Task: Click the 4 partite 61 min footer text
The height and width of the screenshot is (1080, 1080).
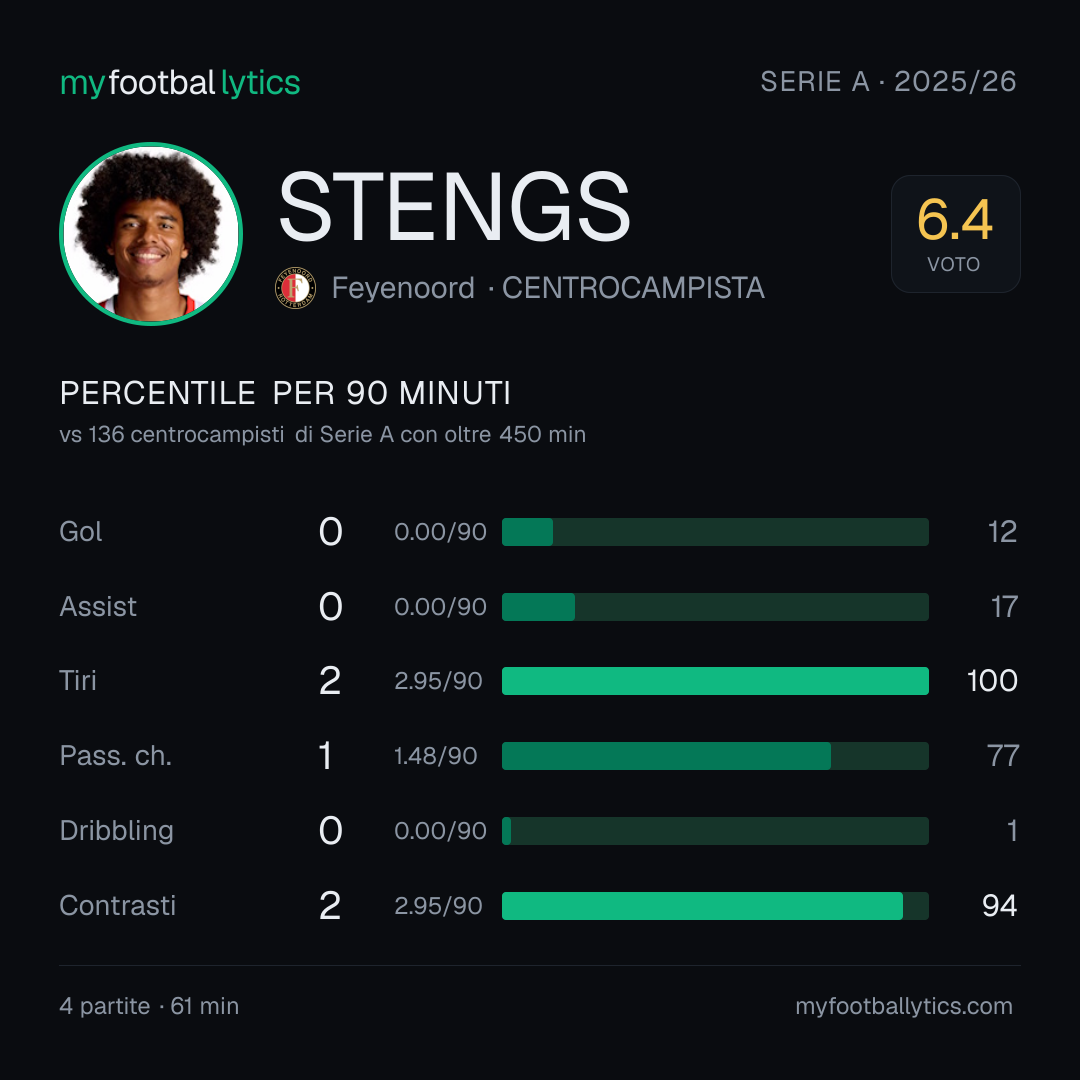Action: (149, 1006)
